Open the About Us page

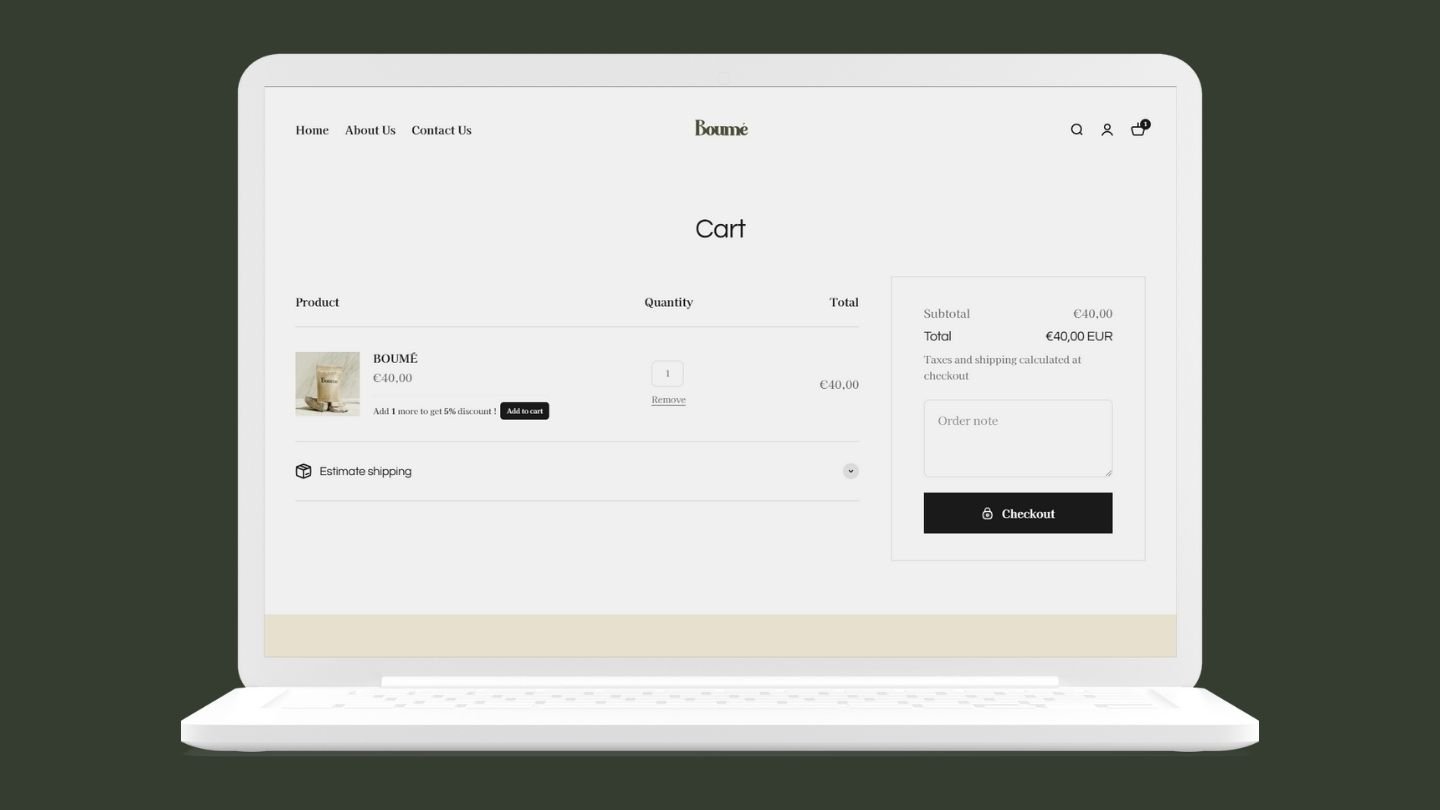[x=370, y=130]
